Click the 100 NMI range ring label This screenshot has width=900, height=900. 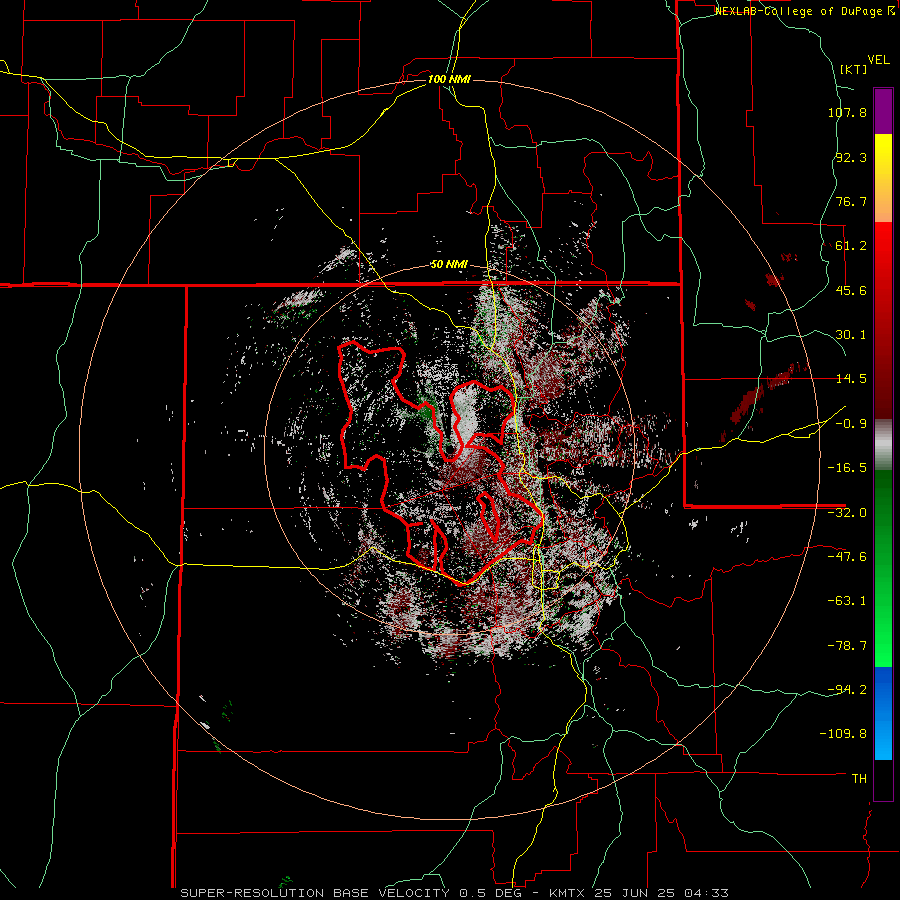click(x=449, y=79)
